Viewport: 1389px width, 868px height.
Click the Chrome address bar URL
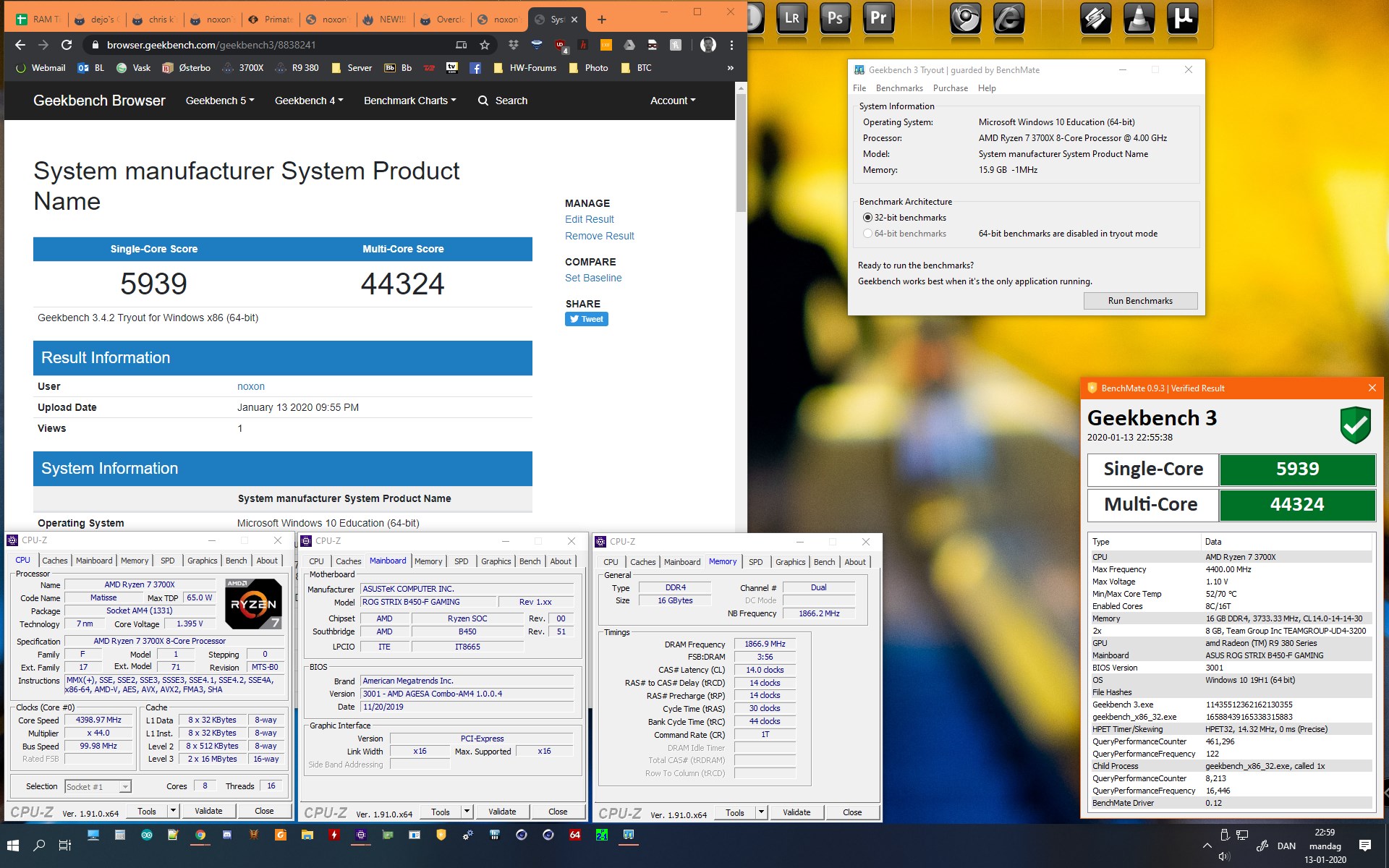(x=211, y=45)
